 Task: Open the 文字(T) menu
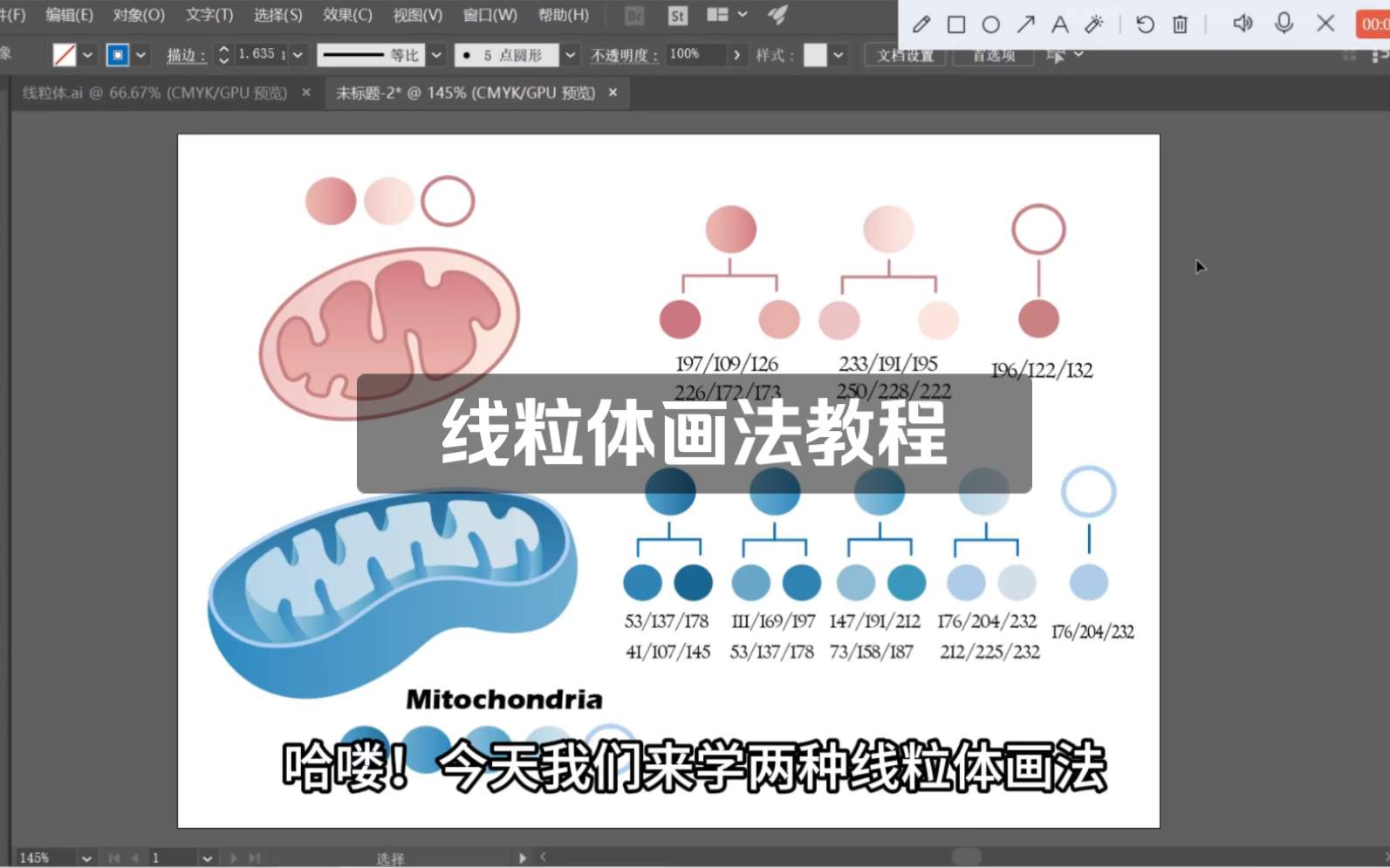point(209,15)
